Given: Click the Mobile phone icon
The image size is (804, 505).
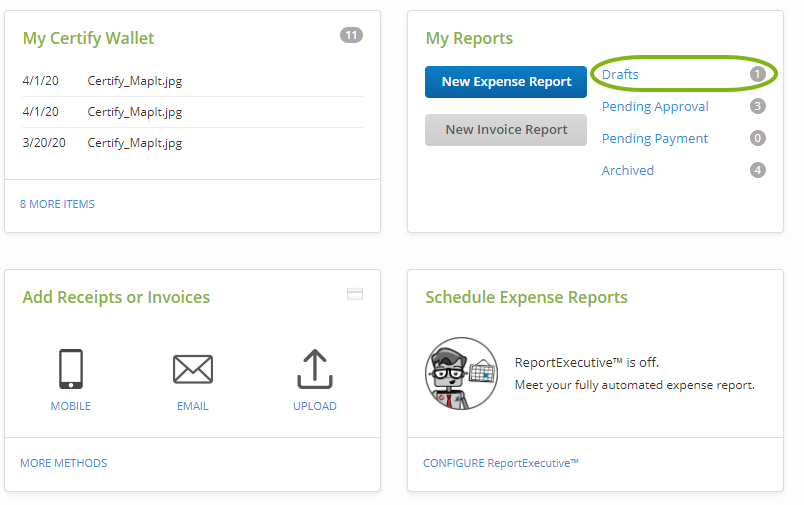Looking at the screenshot, I should tap(71, 369).
